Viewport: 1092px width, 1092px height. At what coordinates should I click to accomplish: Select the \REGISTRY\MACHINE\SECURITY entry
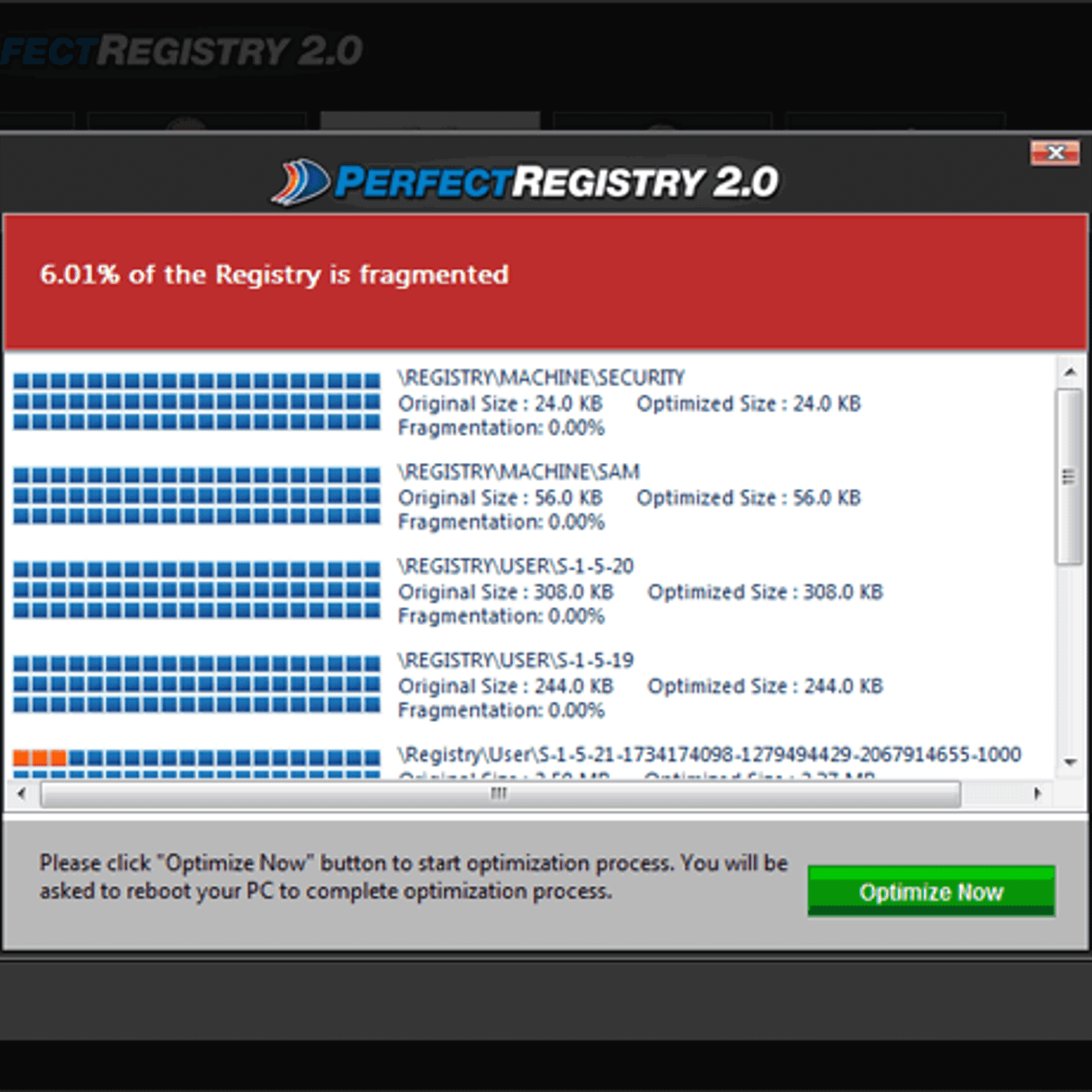tap(541, 378)
